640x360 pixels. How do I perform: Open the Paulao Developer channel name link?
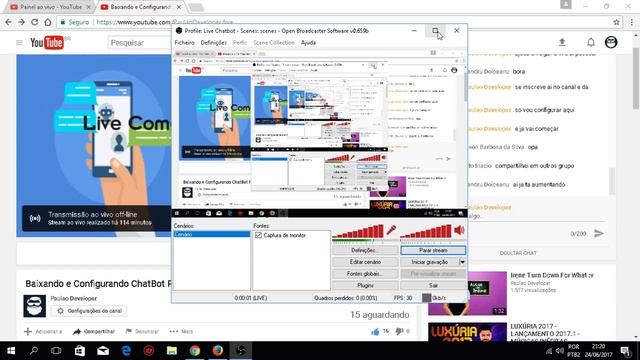click(74, 298)
